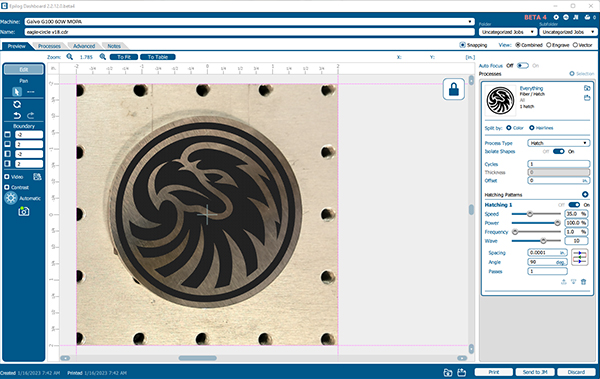Click the top save icon beside Everything process
Viewport: 600px width, 379px height.
pos(587,88)
